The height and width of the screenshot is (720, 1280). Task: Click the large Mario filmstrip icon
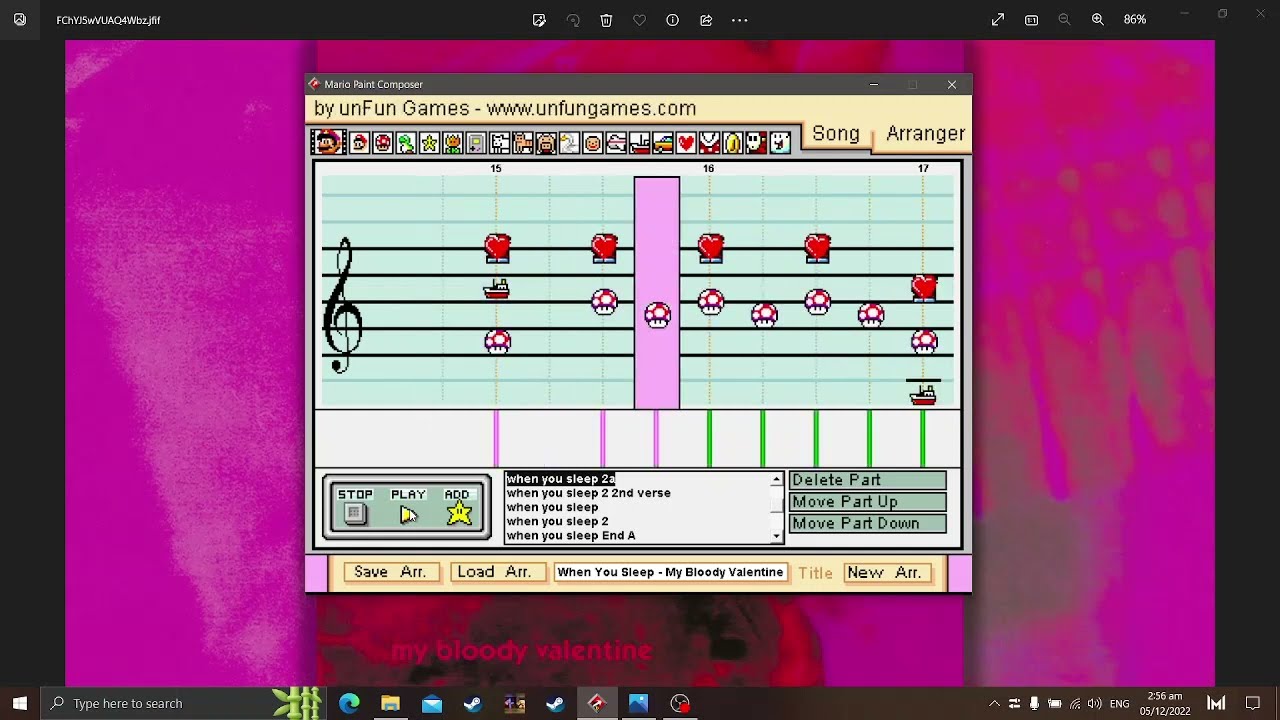coord(327,142)
